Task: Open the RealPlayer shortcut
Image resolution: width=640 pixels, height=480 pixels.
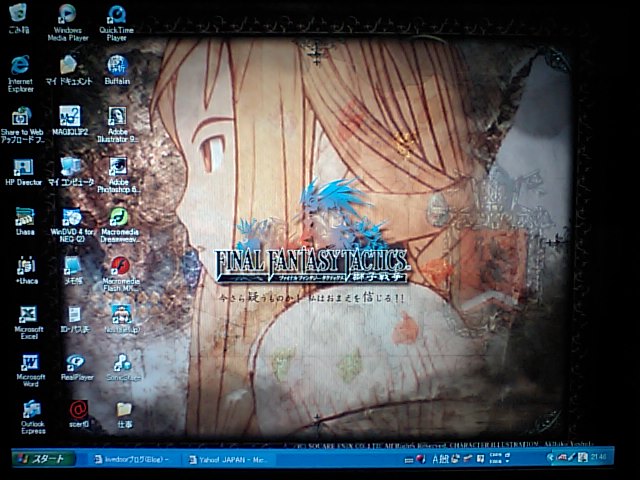Action: [x=77, y=367]
